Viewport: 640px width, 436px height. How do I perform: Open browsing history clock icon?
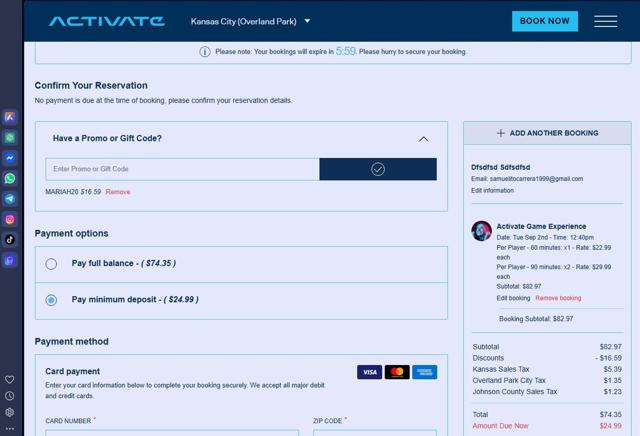pos(10,396)
